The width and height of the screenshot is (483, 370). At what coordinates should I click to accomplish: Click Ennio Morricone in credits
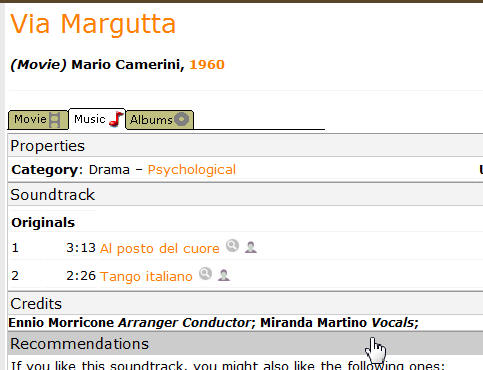click(61, 323)
